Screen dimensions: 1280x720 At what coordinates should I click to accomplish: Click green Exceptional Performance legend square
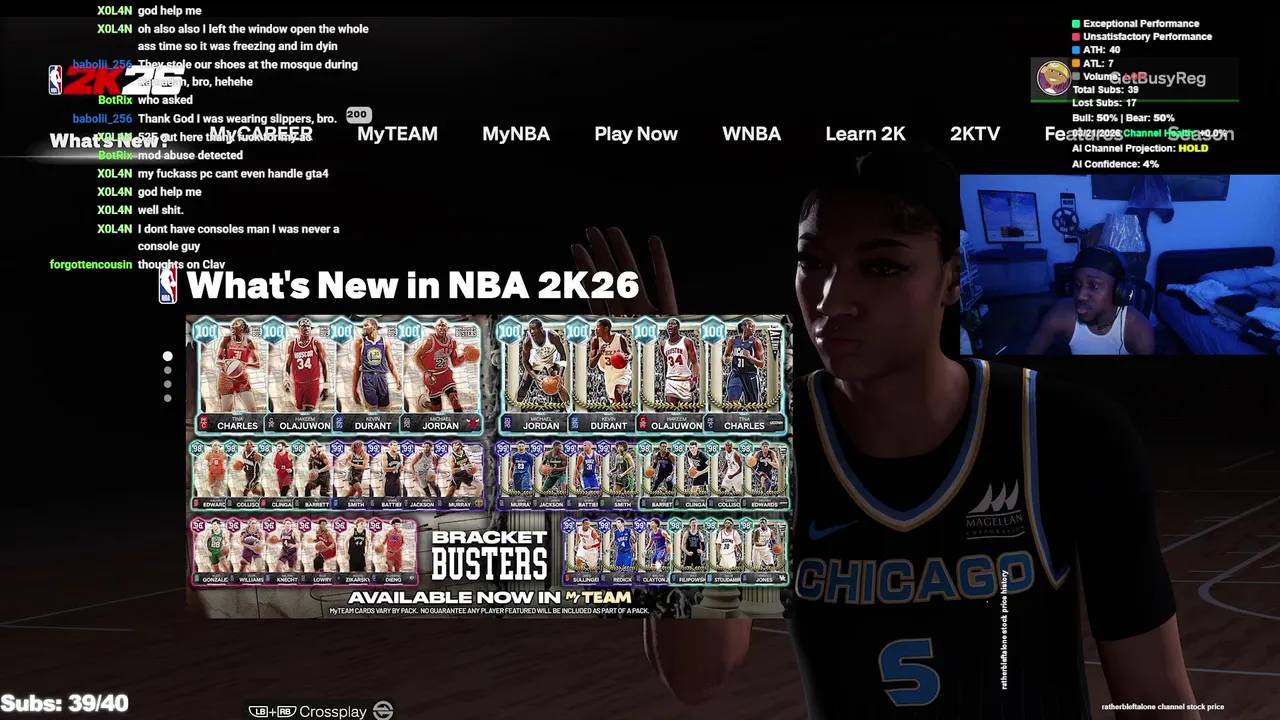coord(1076,23)
